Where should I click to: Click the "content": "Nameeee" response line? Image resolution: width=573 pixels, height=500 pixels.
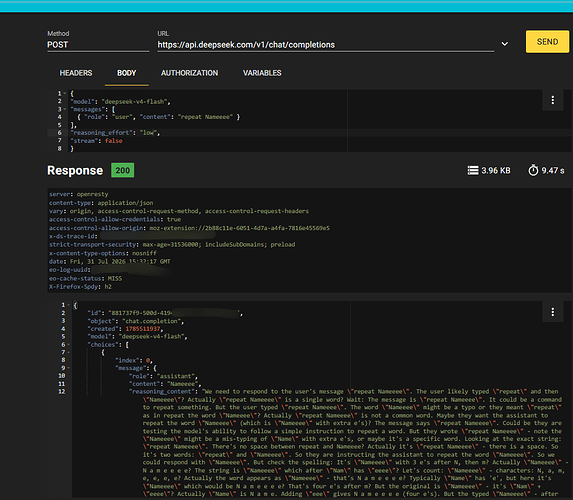pyautogui.click(x=165, y=384)
